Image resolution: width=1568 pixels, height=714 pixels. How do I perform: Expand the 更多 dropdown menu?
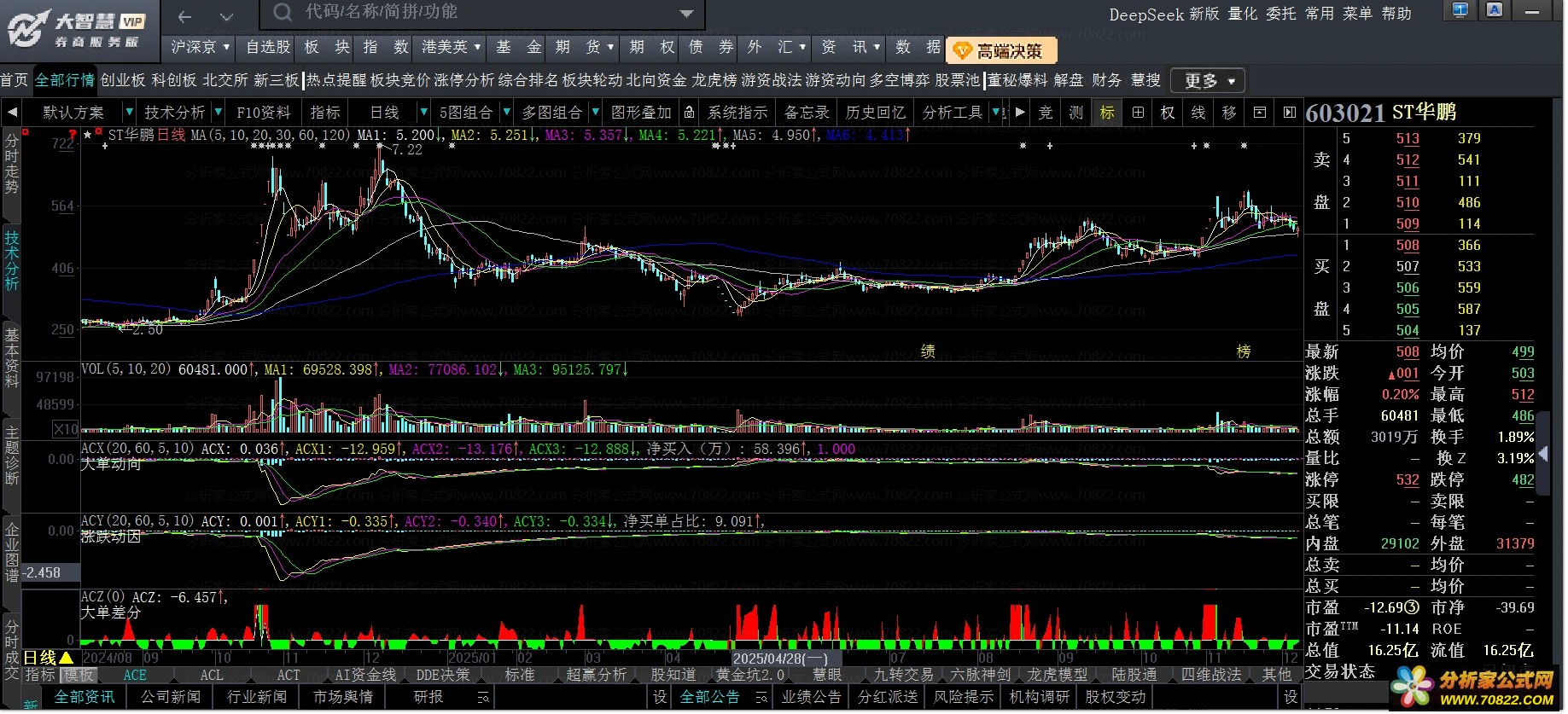1208,81
